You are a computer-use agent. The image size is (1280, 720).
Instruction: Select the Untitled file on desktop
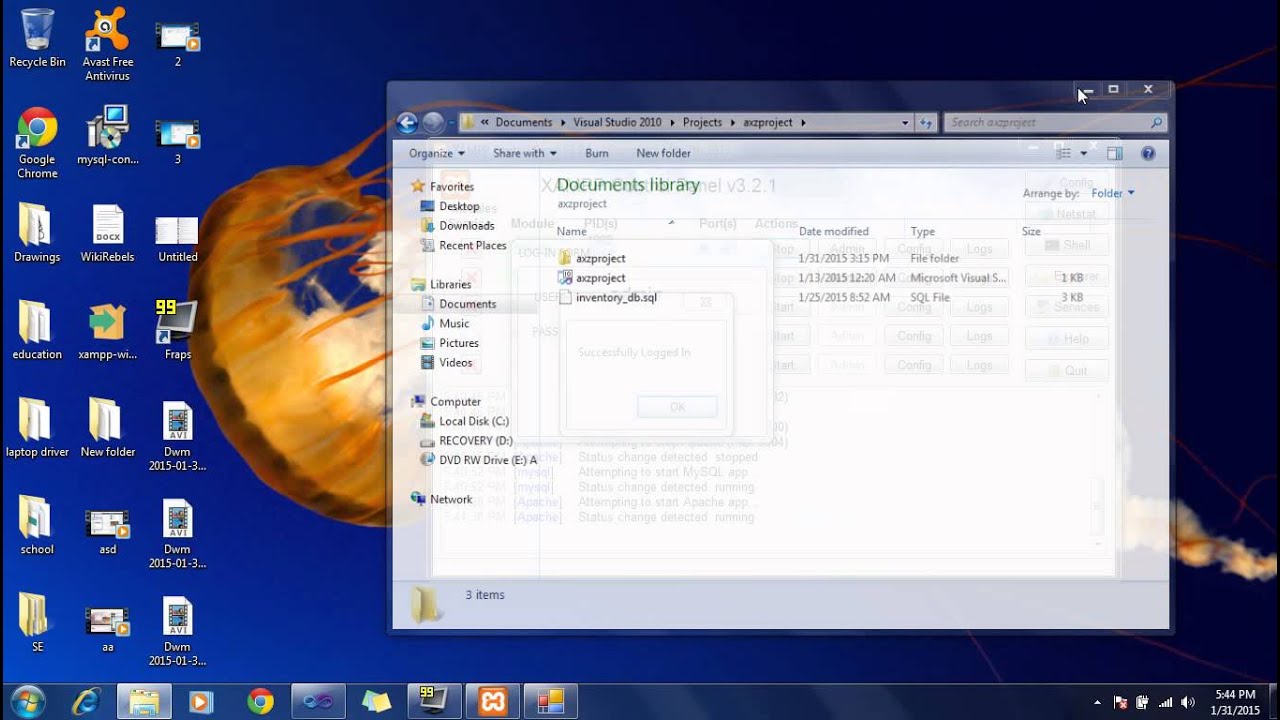[x=177, y=238]
